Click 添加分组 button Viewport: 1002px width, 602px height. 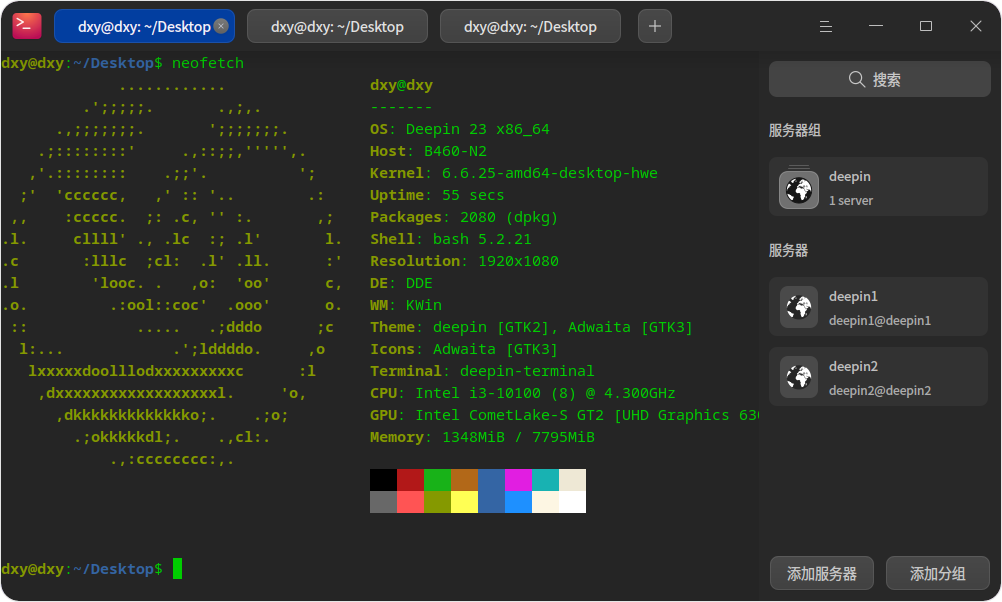click(x=937, y=573)
